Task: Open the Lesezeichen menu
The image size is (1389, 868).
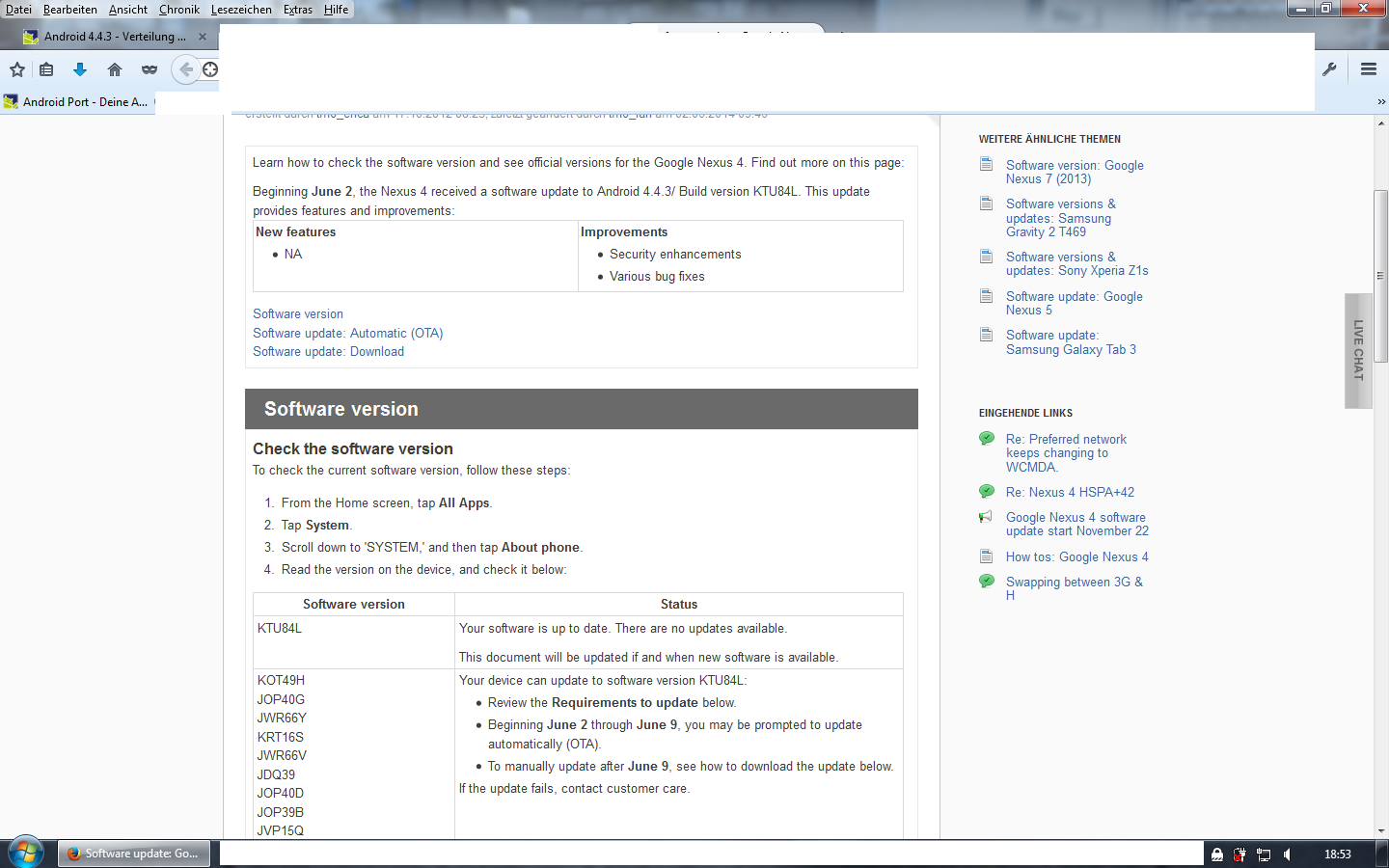Action: [241, 10]
